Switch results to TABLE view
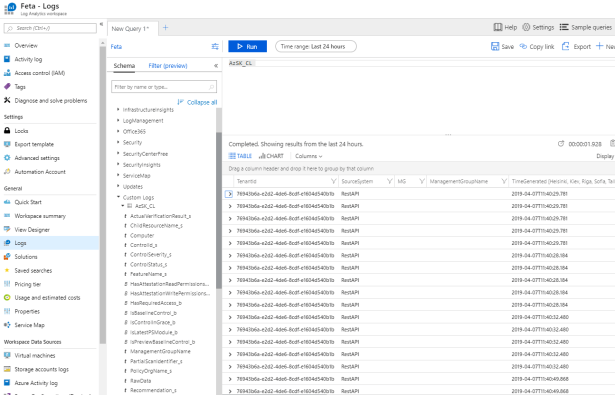The height and width of the screenshot is (395, 615). pyautogui.click(x=240, y=156)
